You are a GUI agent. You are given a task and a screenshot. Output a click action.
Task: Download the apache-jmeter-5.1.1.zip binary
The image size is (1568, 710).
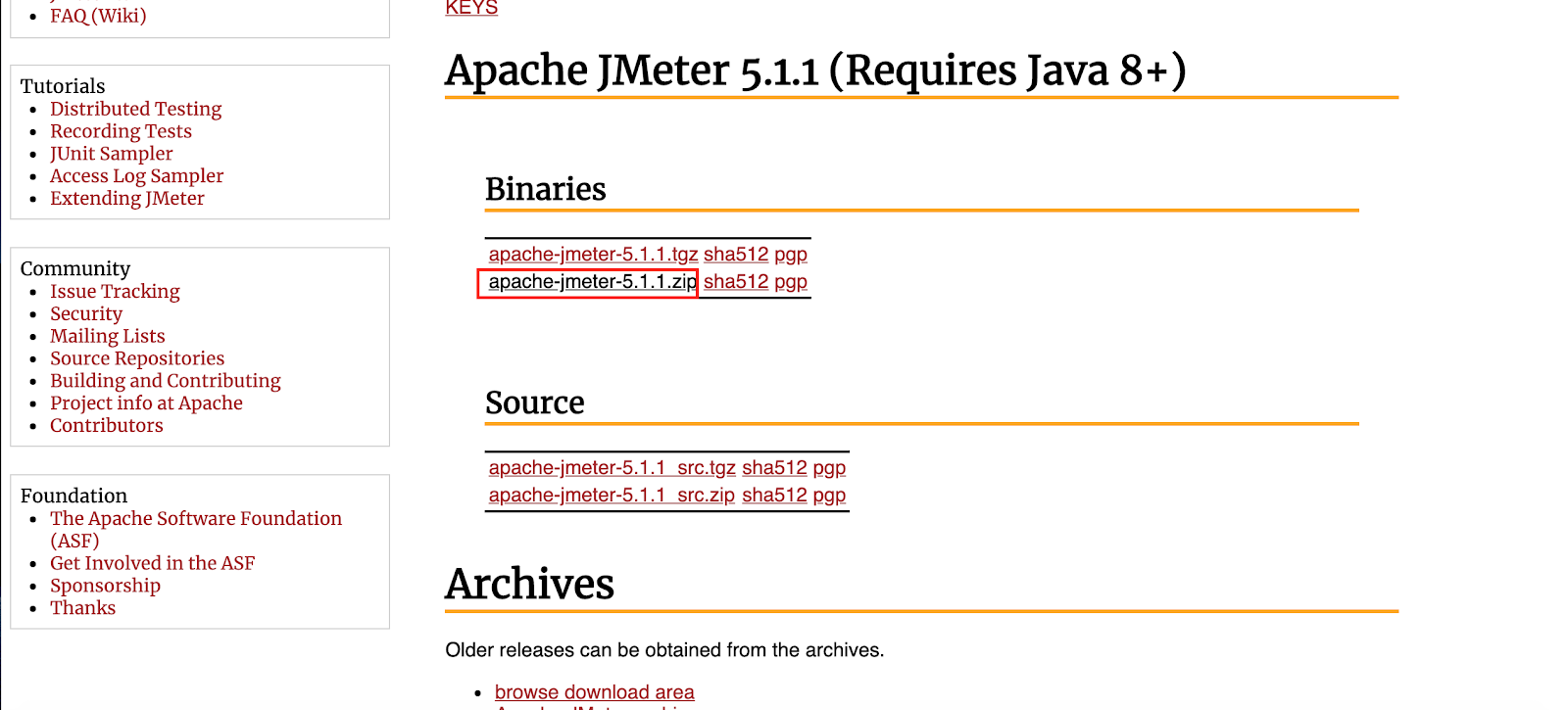coord(586,281)
